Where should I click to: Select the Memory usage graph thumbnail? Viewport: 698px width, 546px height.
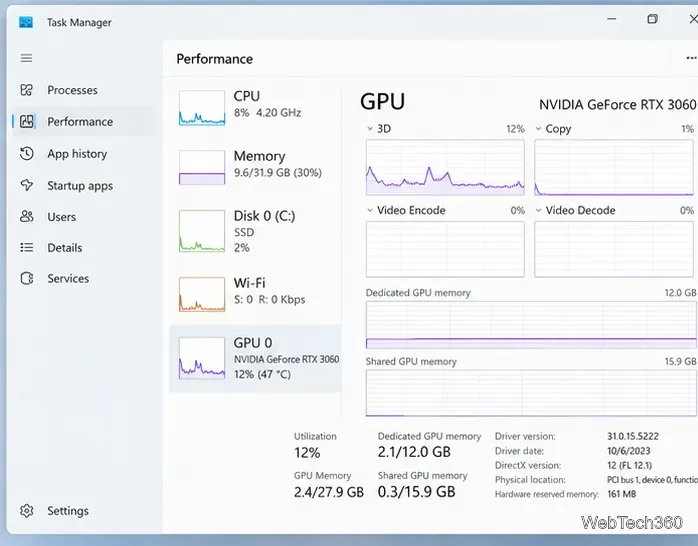pyautogui.click(x=202, y=167)
